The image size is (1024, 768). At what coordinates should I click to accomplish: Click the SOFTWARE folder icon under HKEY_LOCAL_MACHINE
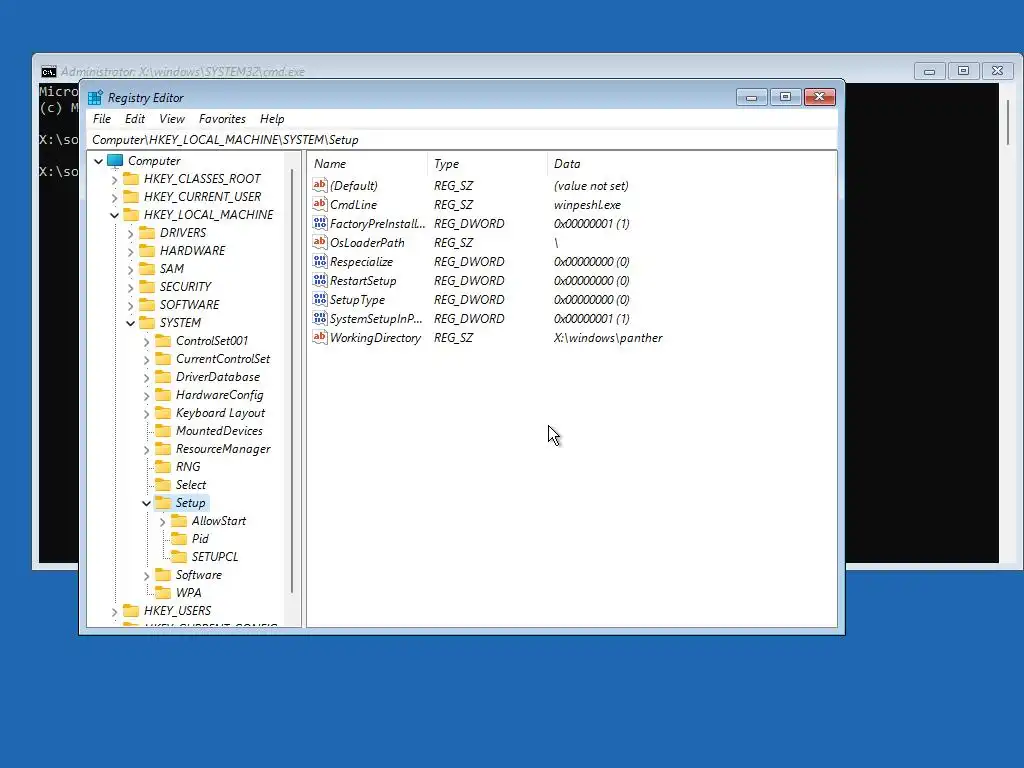[148, 305]
